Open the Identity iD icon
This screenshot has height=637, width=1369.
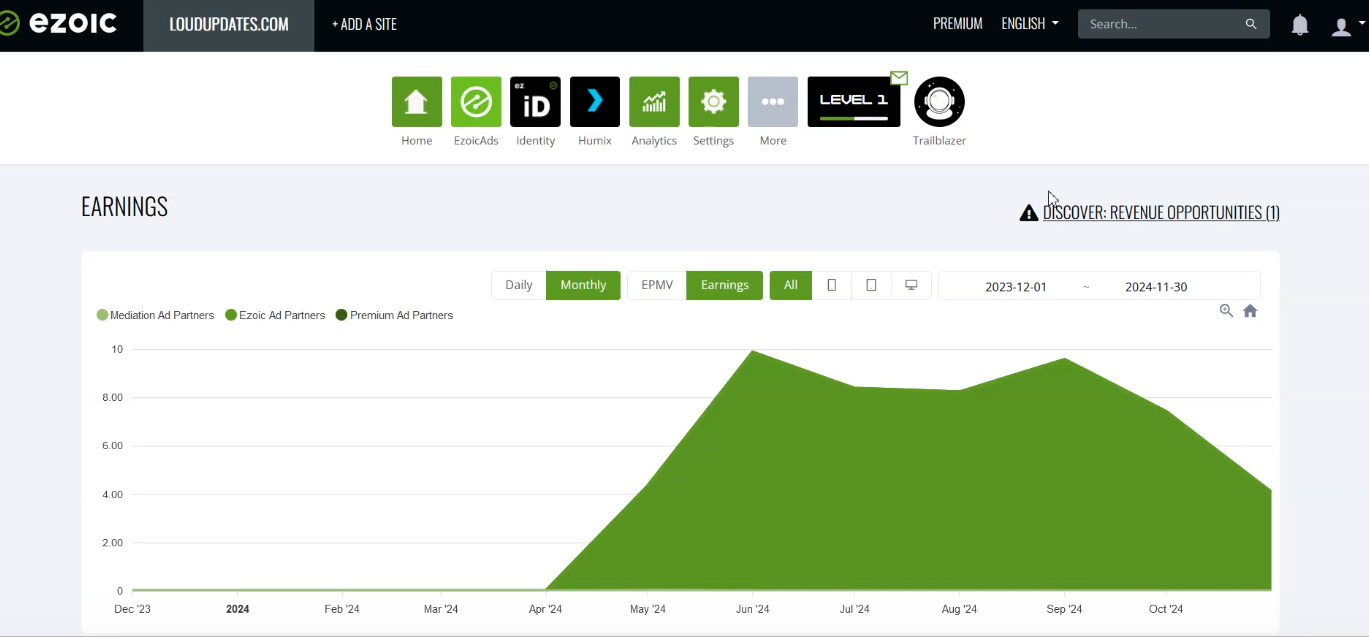click(535, 102)
